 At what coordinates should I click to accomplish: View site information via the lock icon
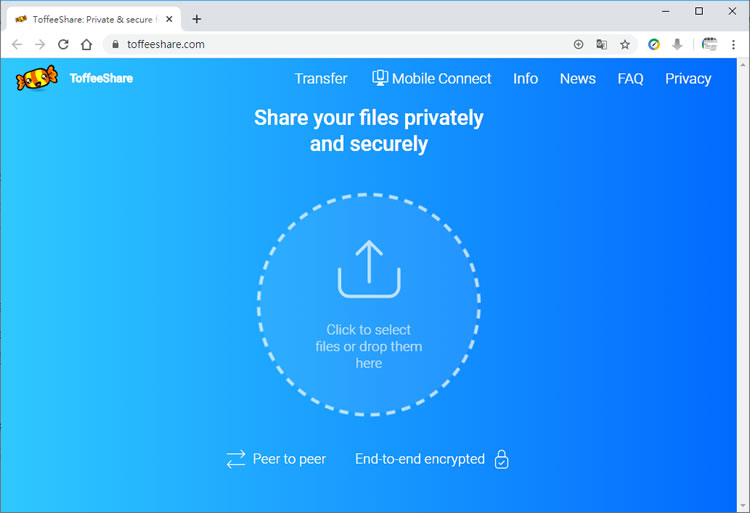coord(115,44)
